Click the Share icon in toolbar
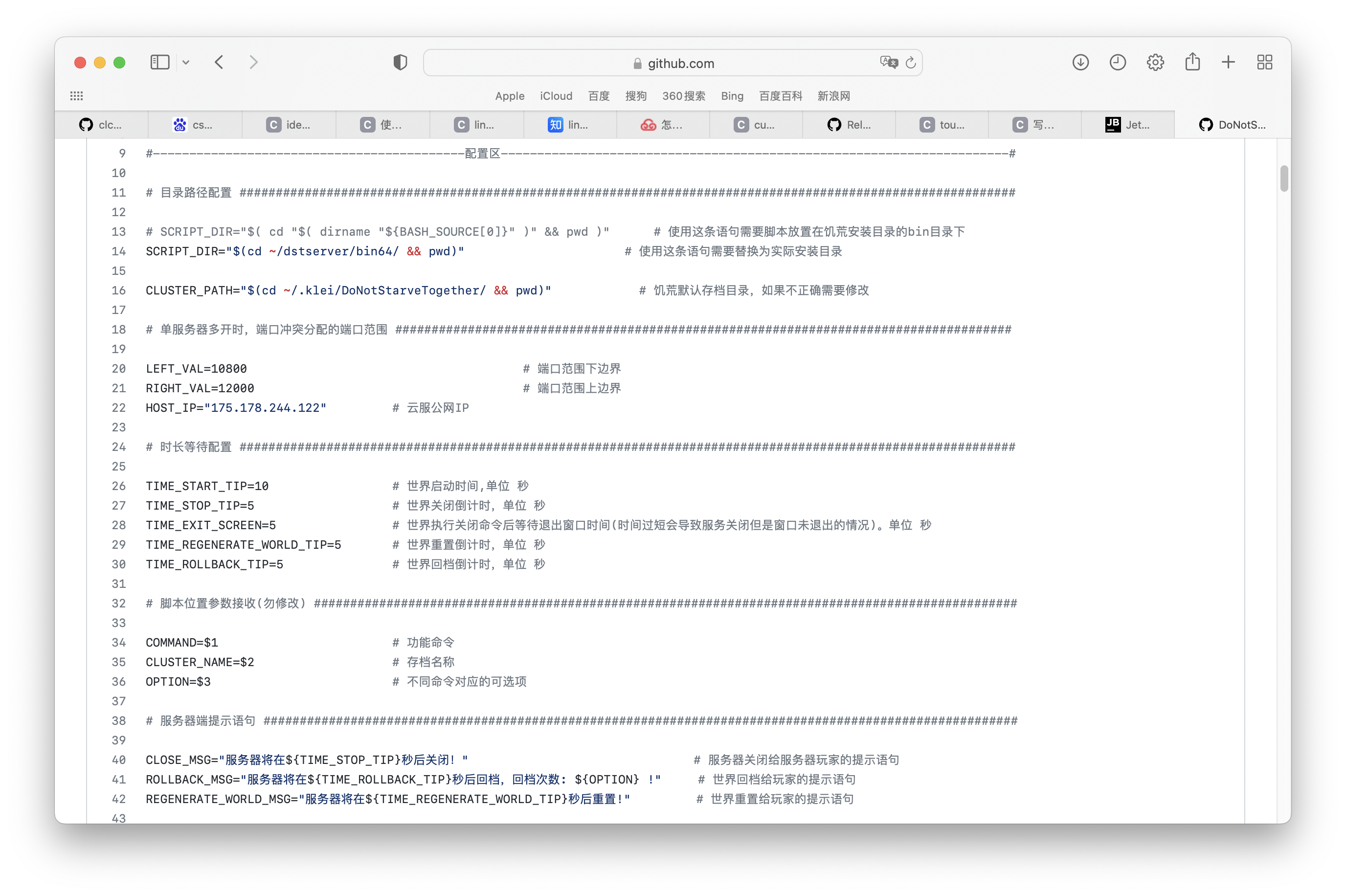 [1192, 62]
